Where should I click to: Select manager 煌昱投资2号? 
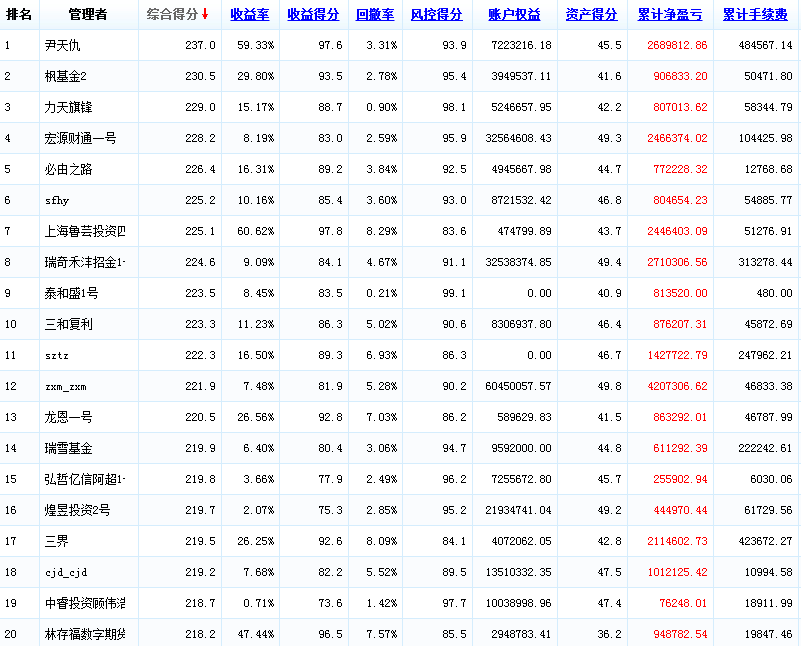click(x=77, y=510)
